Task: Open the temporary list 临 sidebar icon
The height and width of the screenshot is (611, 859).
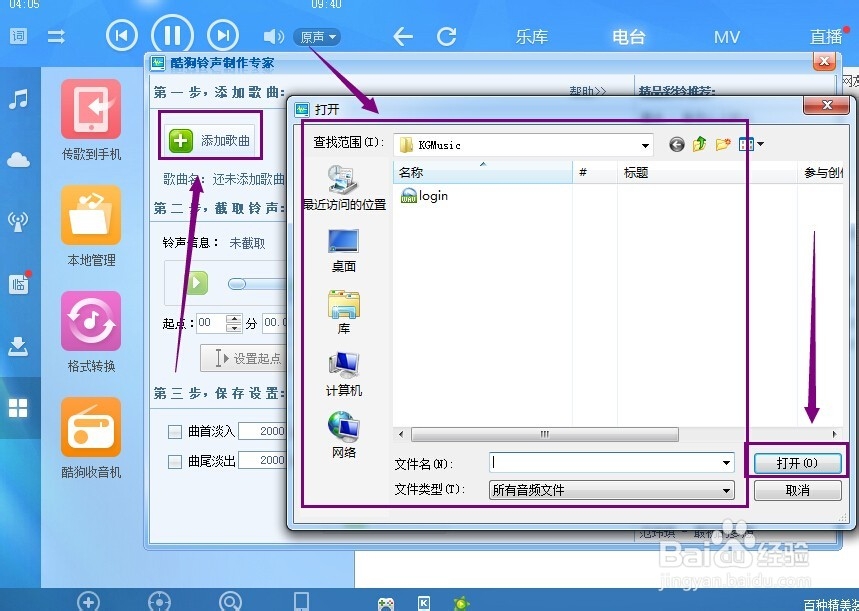Action: (19, 283)
